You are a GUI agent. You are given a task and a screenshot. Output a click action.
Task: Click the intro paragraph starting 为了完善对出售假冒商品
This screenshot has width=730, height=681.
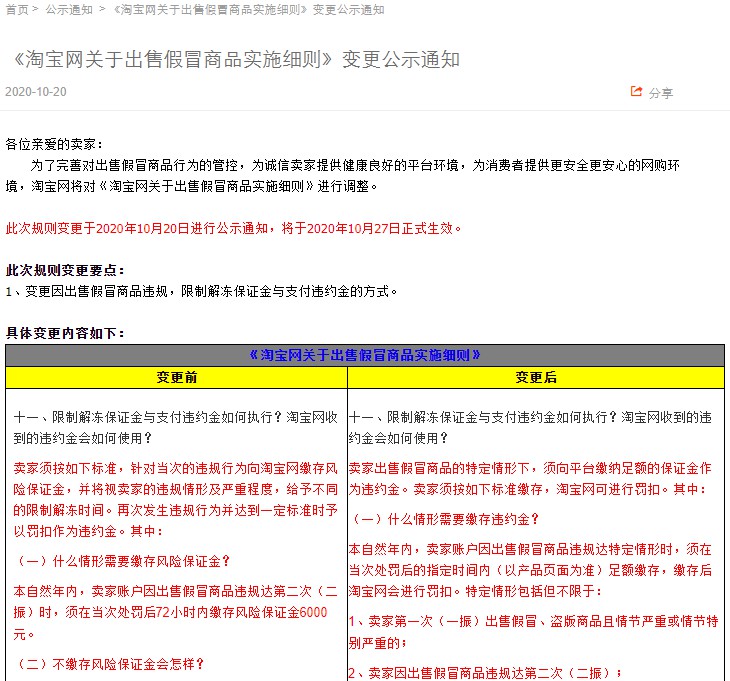click(343, 175)
